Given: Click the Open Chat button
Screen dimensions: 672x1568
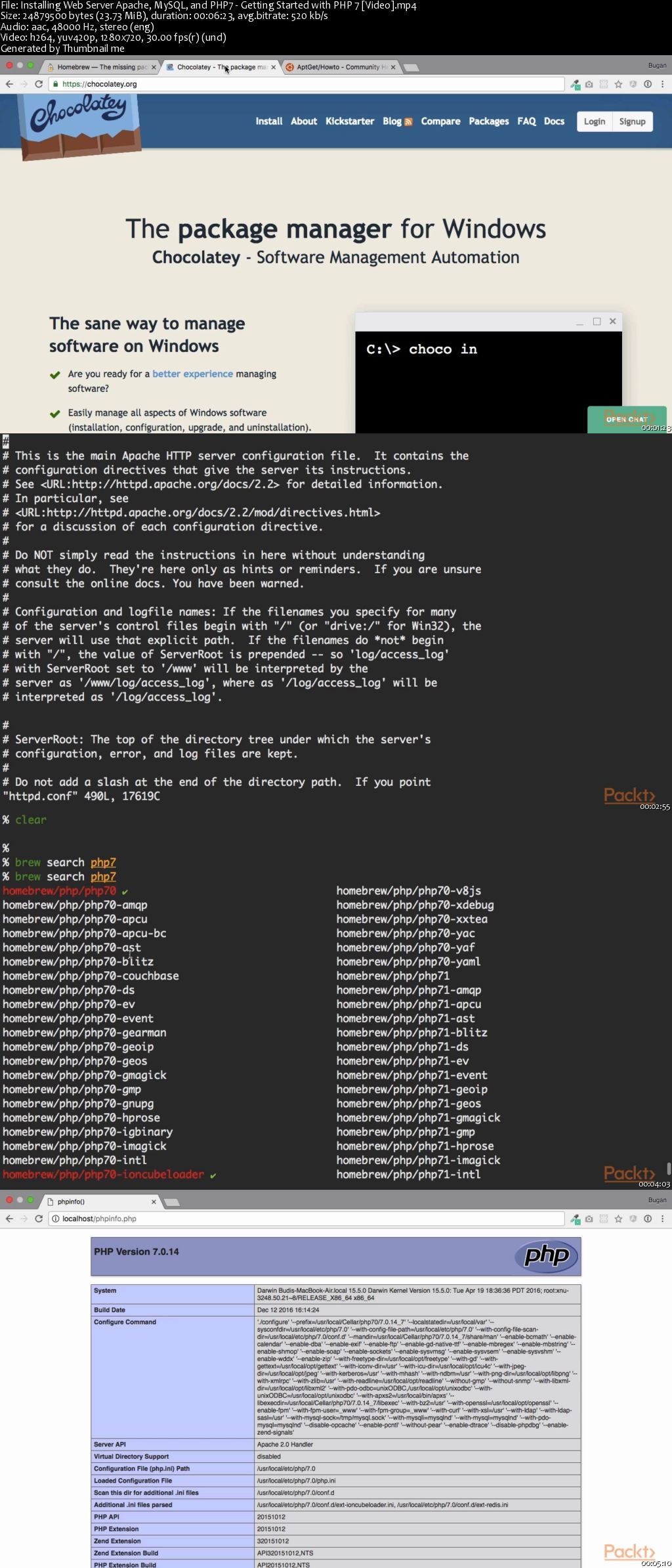Looking at the screenshot, I should (x=627, y=419).
